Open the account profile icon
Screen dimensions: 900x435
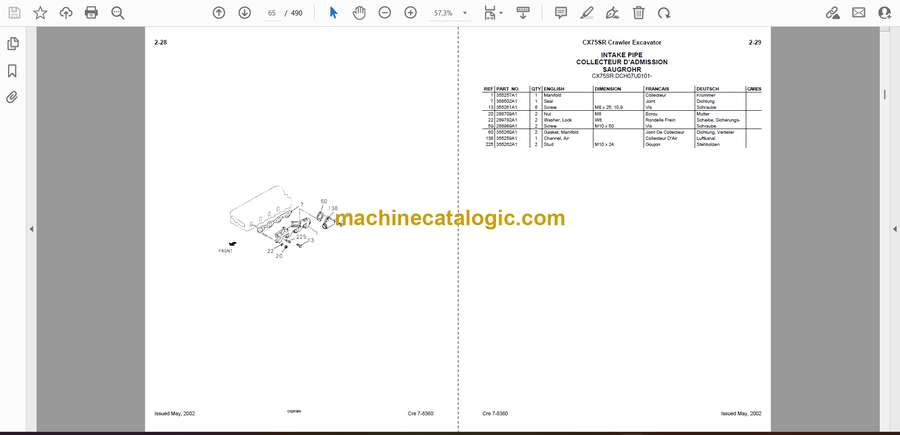coord(885,13)
